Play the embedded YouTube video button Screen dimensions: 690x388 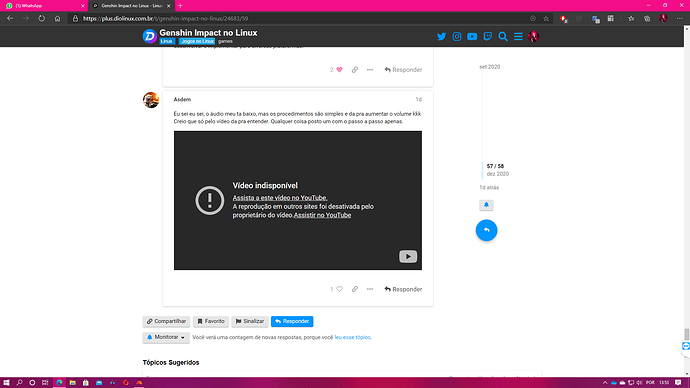pyautogui.click(x=408, y=256)
